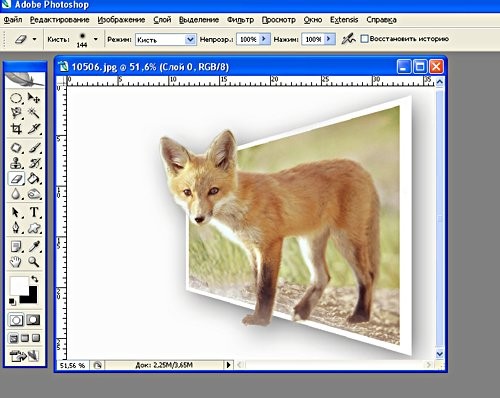
Task: Select the Elliptical Marquee tool
Action: pyautogui.click(x=16, y=98)
